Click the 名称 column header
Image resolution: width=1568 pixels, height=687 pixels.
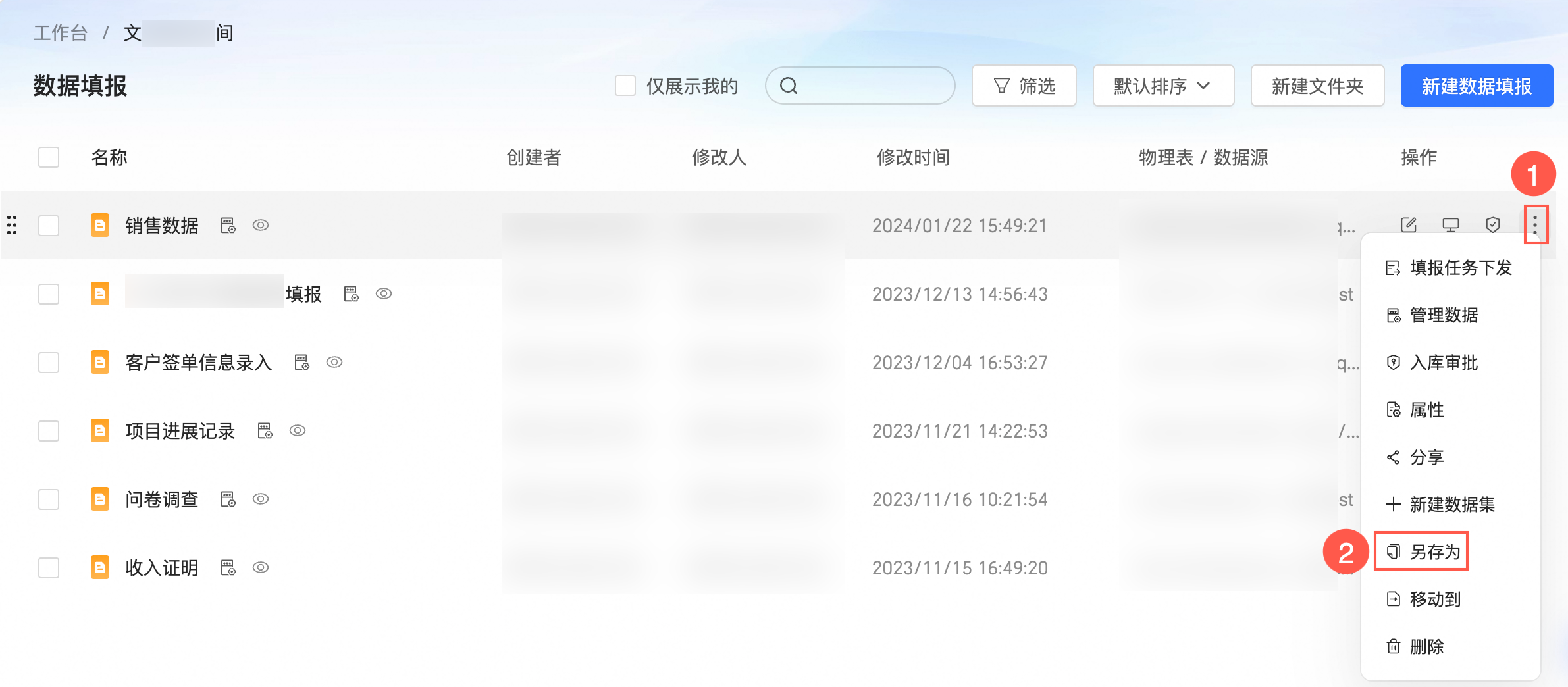click(x=109, y=157)
